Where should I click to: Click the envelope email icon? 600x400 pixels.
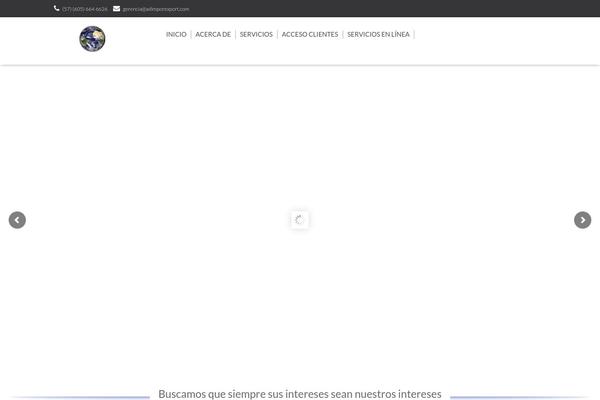tap(116, 8)
